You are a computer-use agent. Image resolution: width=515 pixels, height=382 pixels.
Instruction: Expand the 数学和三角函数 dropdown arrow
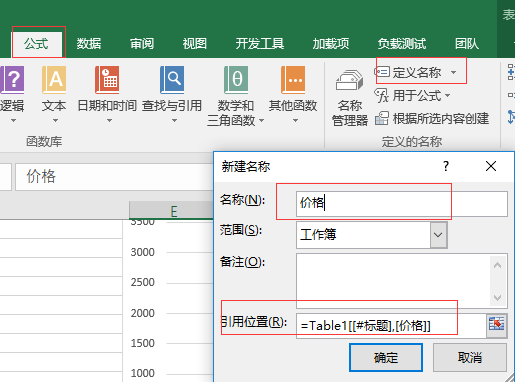point(261,120)
